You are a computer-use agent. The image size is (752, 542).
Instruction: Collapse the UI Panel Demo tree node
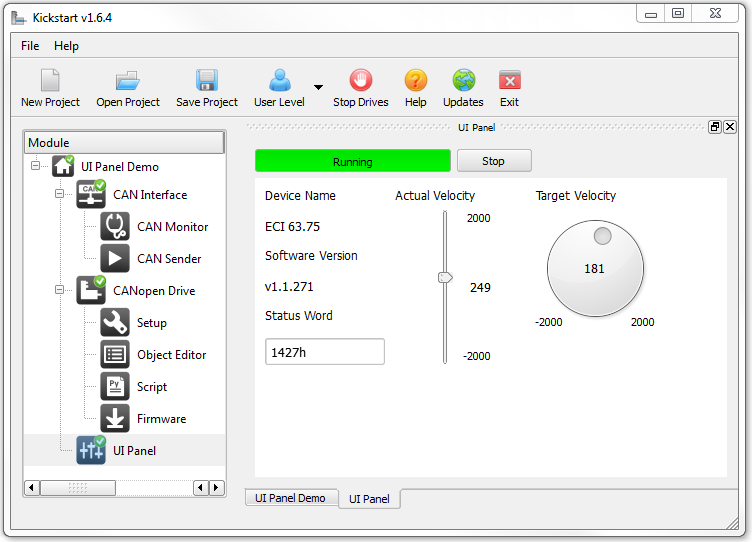click(x=35, y=165)
